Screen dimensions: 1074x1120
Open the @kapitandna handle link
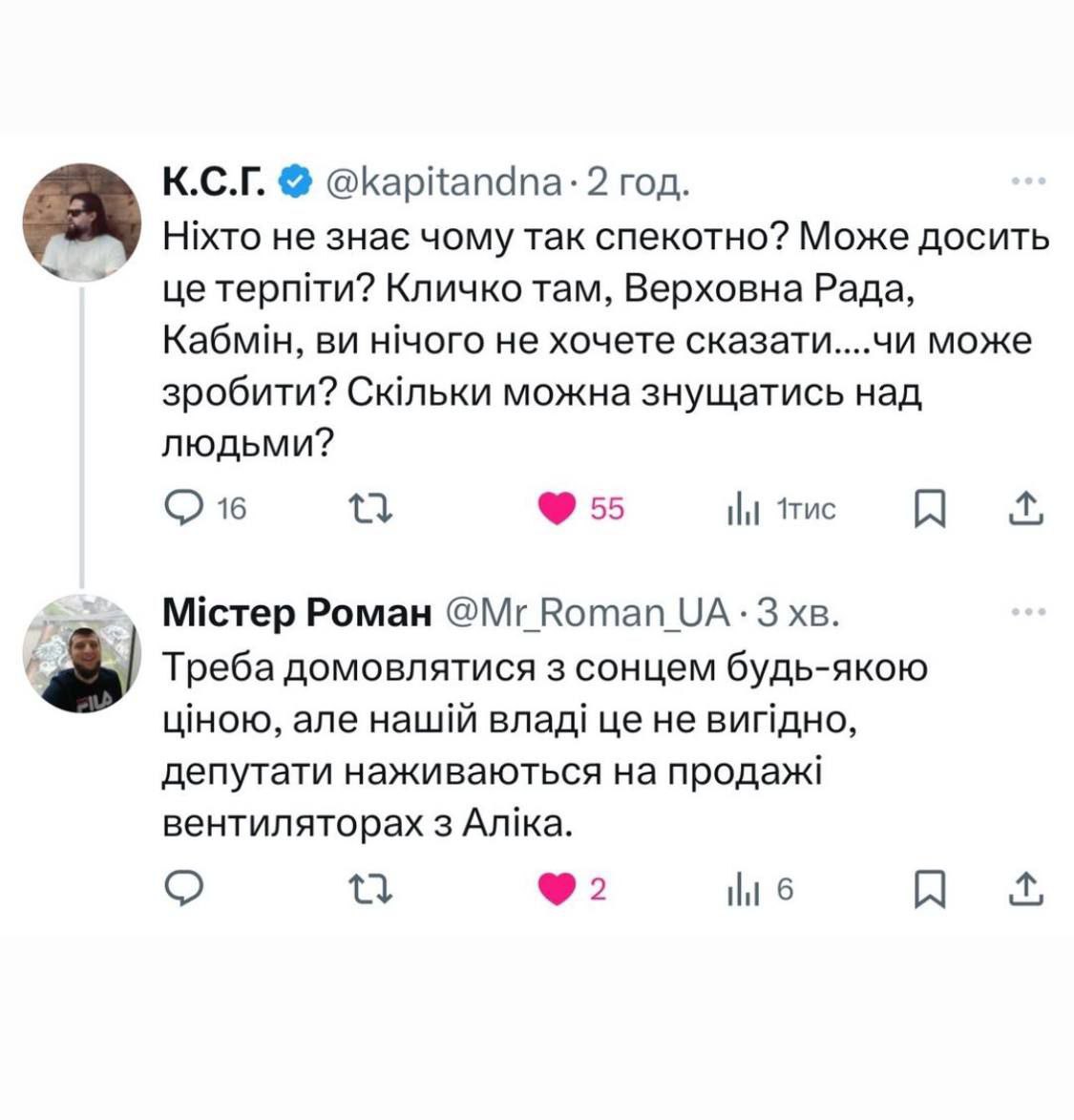point(445,180)
